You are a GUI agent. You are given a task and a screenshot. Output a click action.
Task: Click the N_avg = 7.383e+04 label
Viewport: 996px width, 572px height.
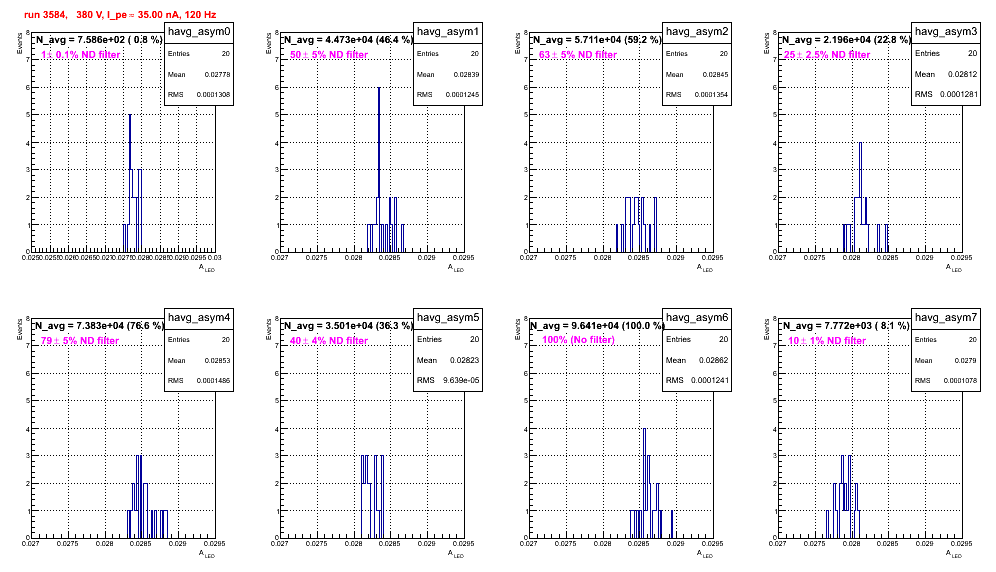click(x=99, y=325)
